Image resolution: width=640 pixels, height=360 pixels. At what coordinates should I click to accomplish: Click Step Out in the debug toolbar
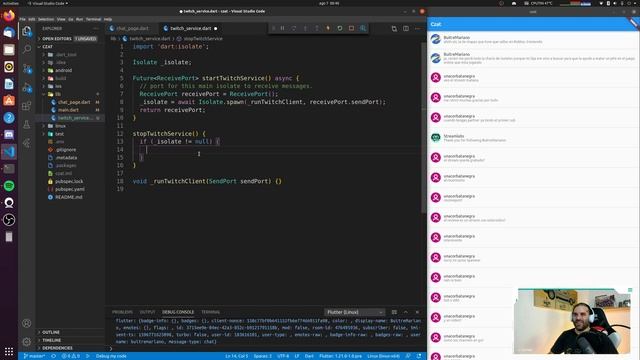coord(317,28)
